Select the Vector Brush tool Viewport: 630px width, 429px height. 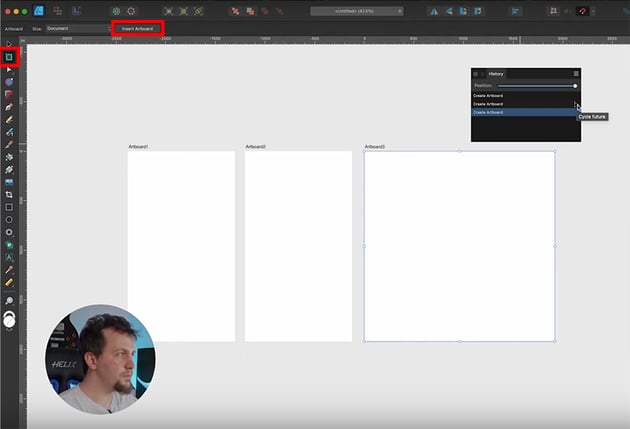(x=9, y=132)
